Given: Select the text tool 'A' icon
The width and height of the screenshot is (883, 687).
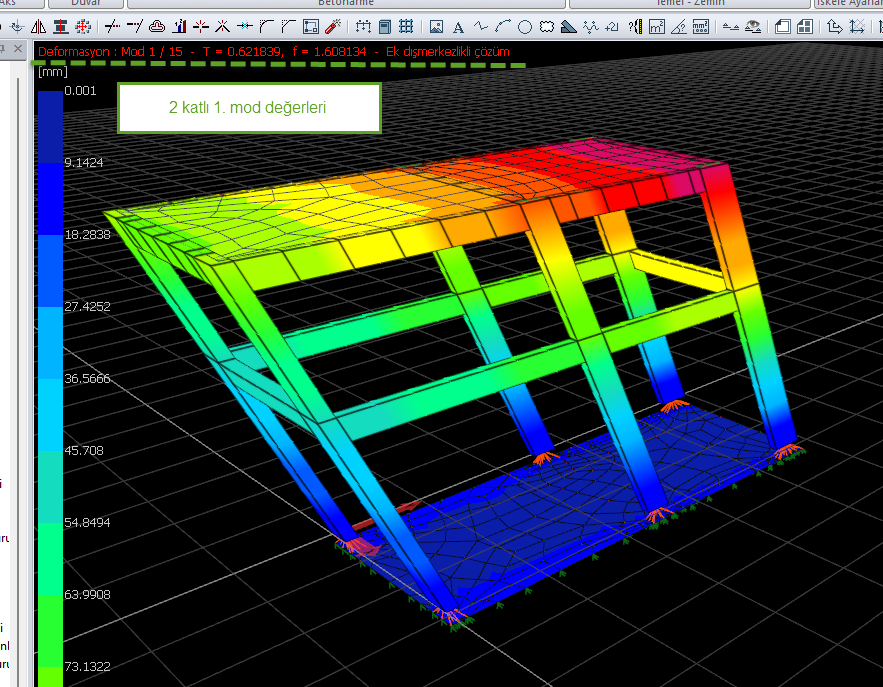Looking at the screenshot, I should pyautogui.click(x=458, y=26).
